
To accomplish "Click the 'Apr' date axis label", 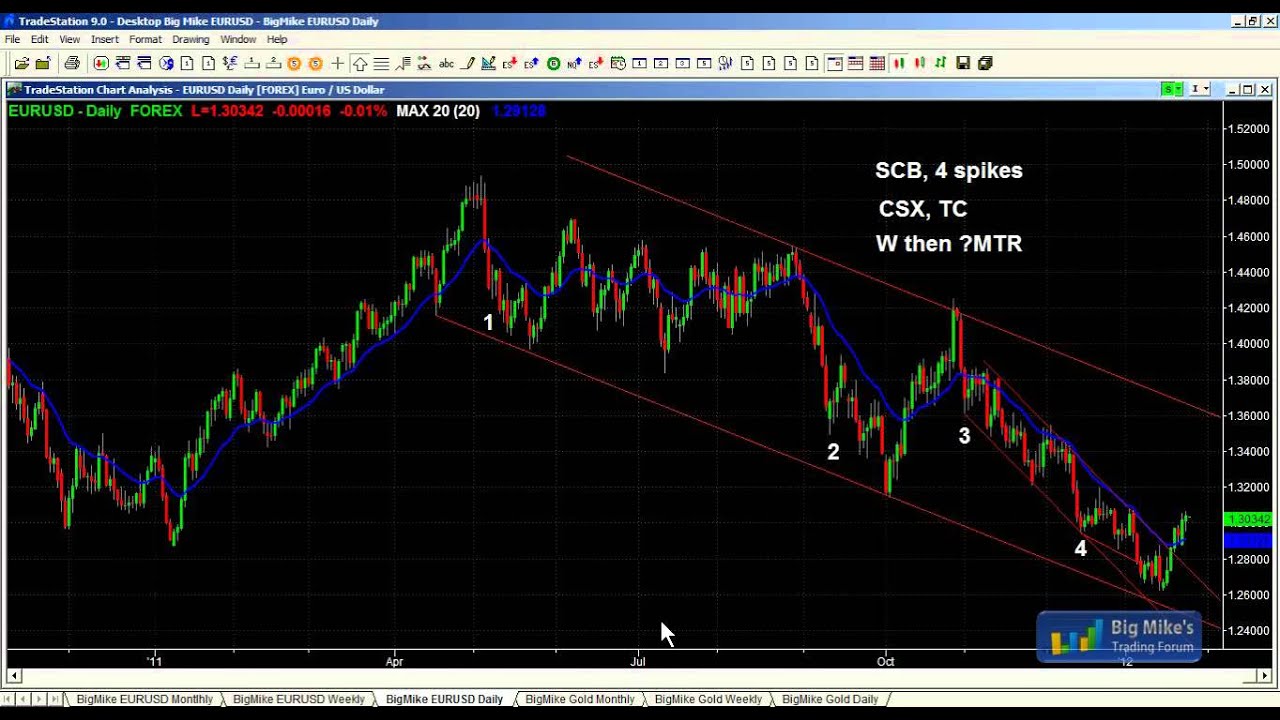I will click(395, 661).
